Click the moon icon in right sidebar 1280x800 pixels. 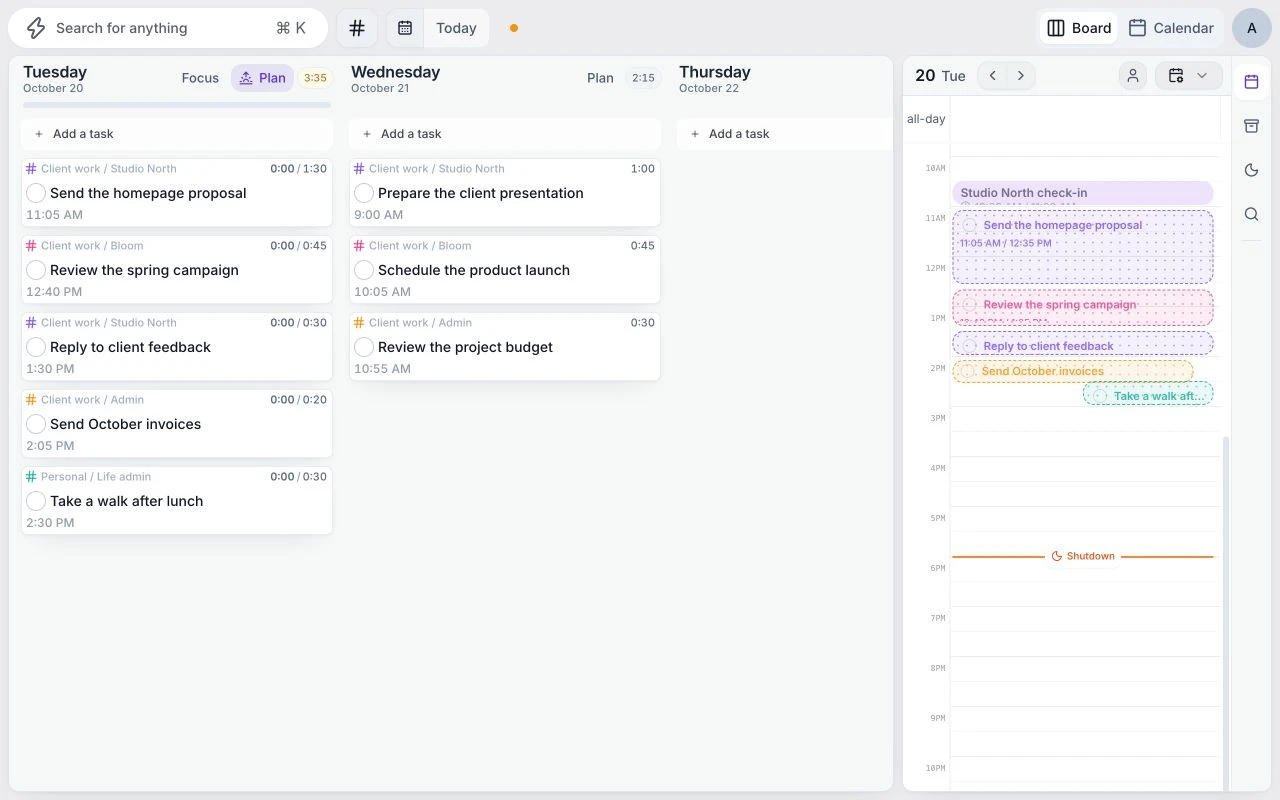(x=1251, y=170)
